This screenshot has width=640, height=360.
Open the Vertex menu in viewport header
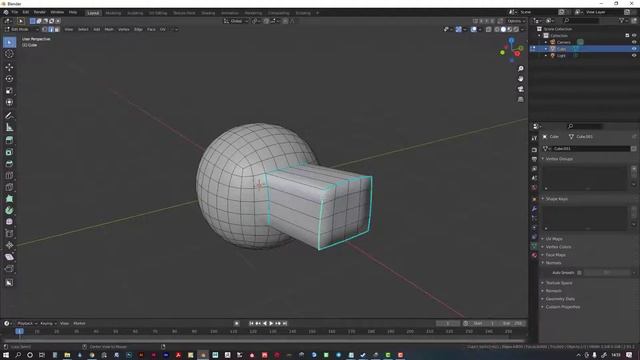click(124, 29)
